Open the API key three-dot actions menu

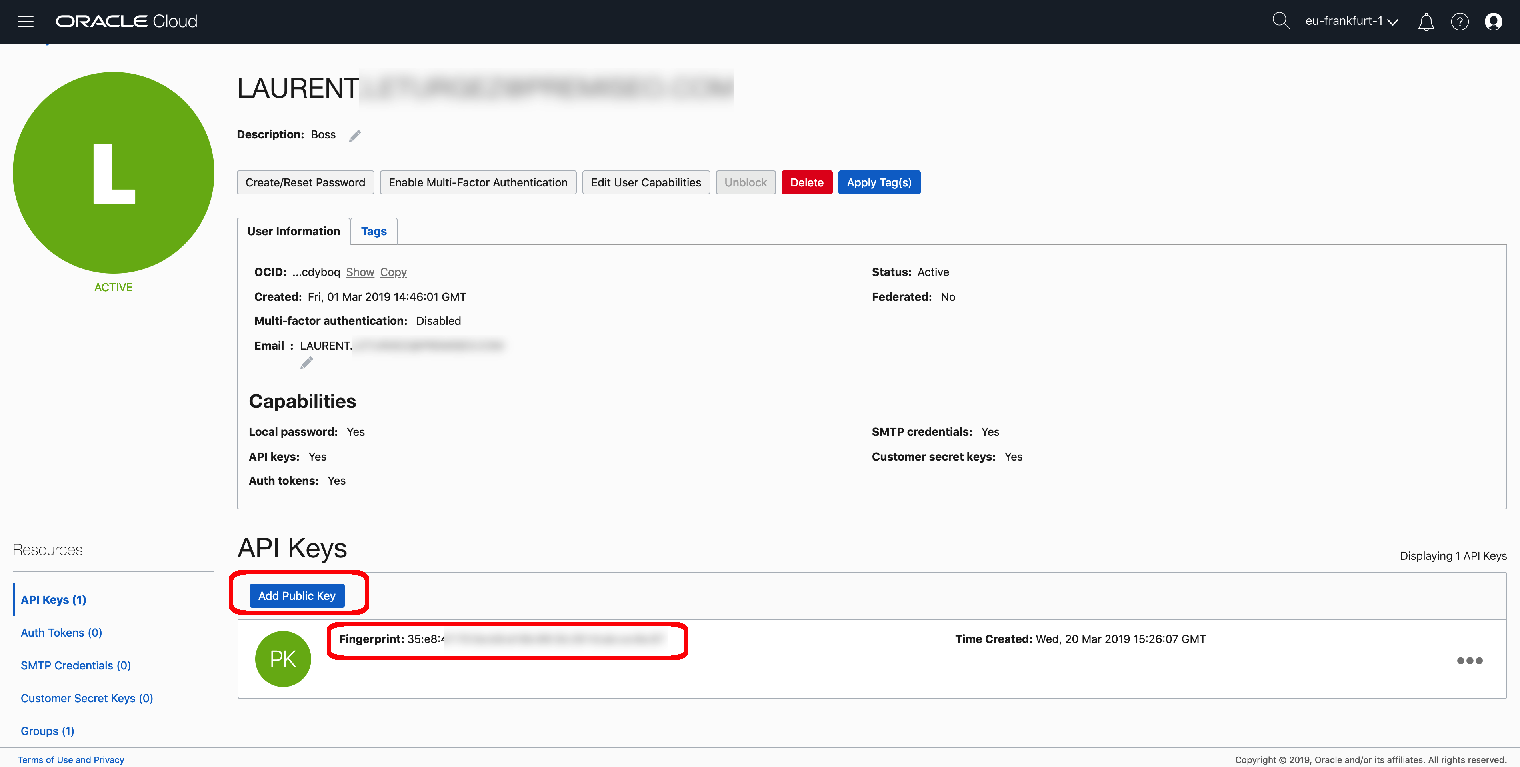click(1469, 660)
